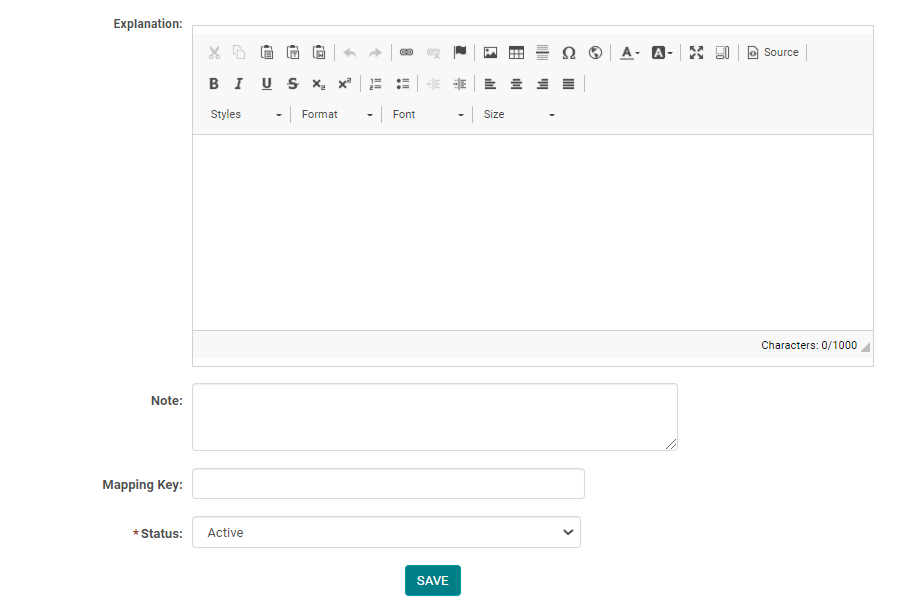Viewport: 901px width, 607px height.
Task: Expand the Format dropdown
Action: click(x=337, y=115)
